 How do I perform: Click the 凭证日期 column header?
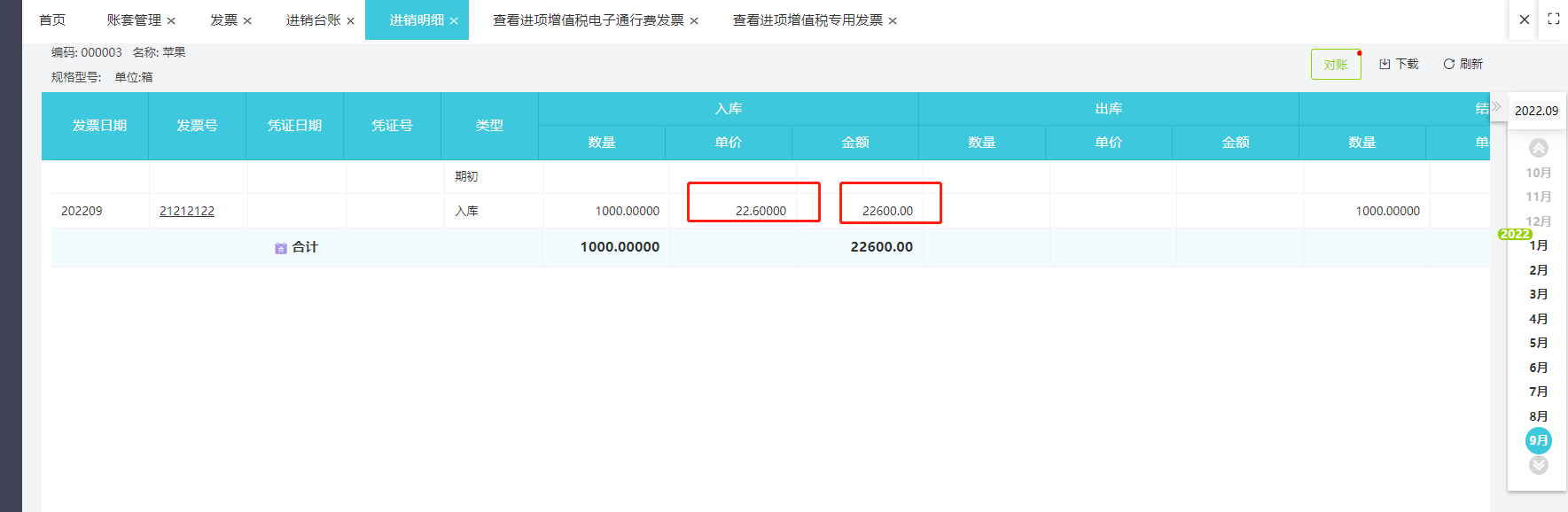294,126
